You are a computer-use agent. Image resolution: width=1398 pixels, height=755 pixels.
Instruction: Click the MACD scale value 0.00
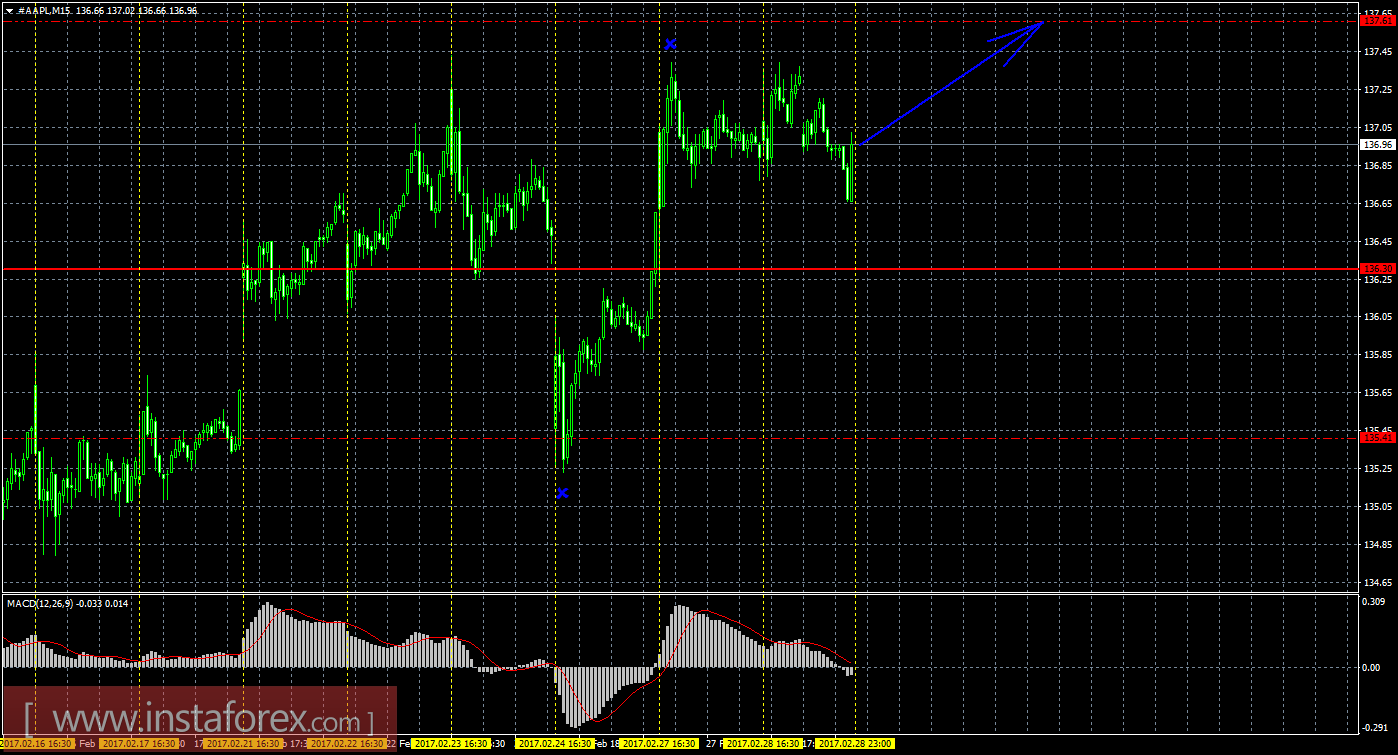[x=1372, y=667]
